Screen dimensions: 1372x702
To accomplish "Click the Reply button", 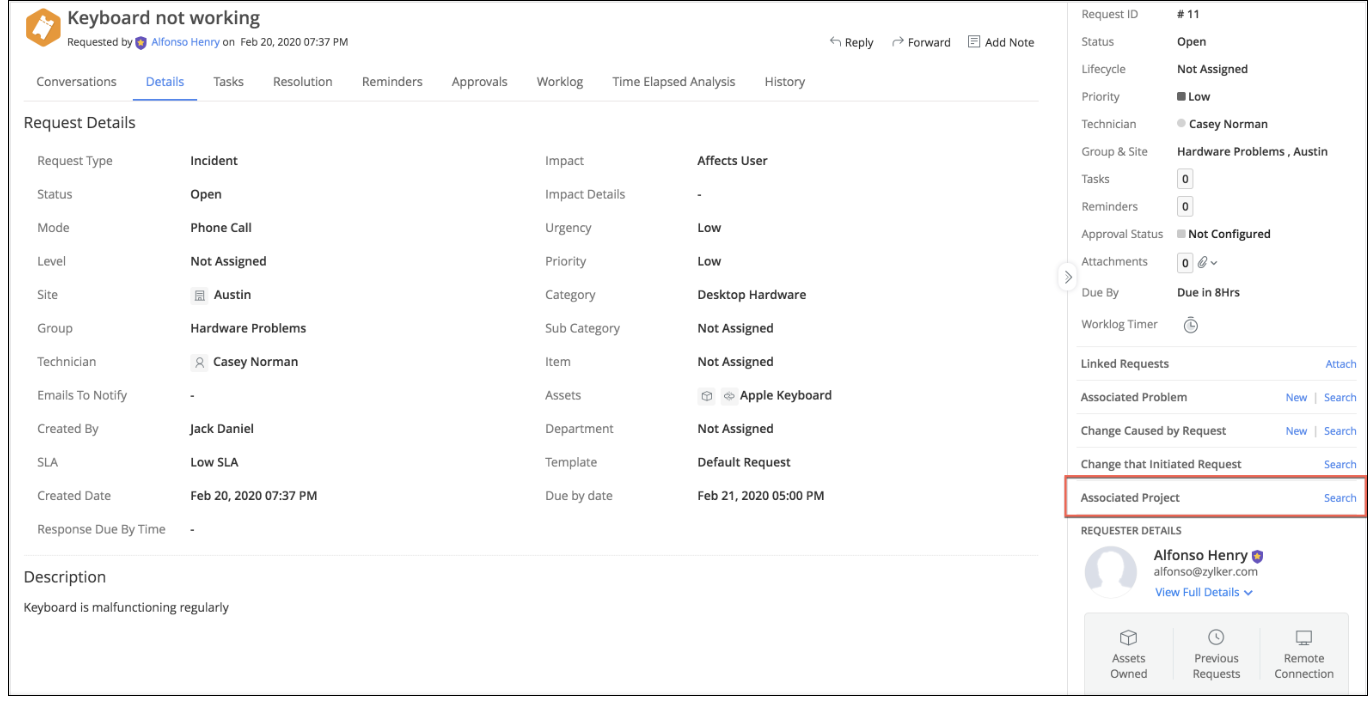I will click(x=851, y=43).
